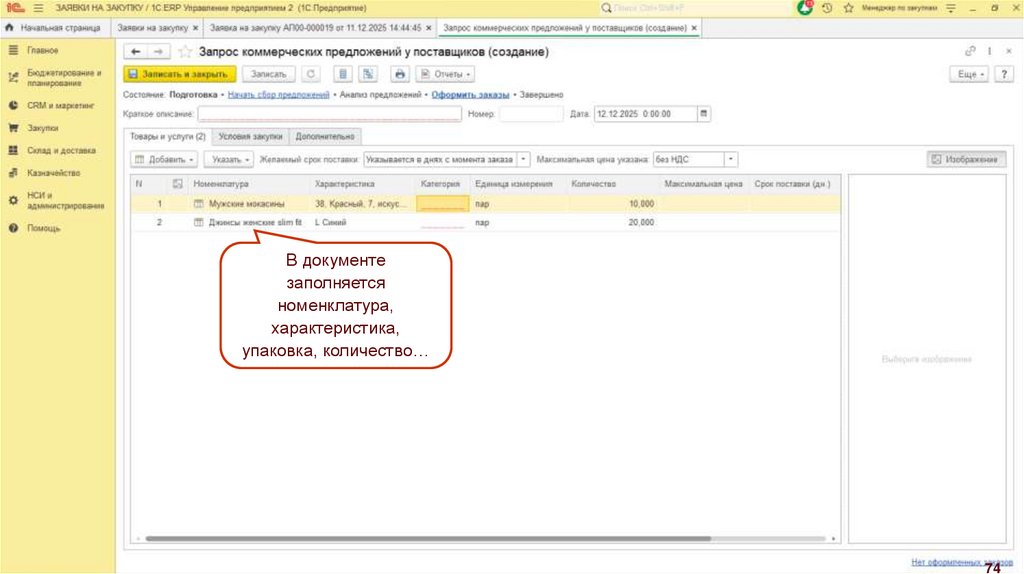Viewport: 1024px width, 574px height.
Task: Open the Отчеты dropdown menu
Action: tap(445, 74)
